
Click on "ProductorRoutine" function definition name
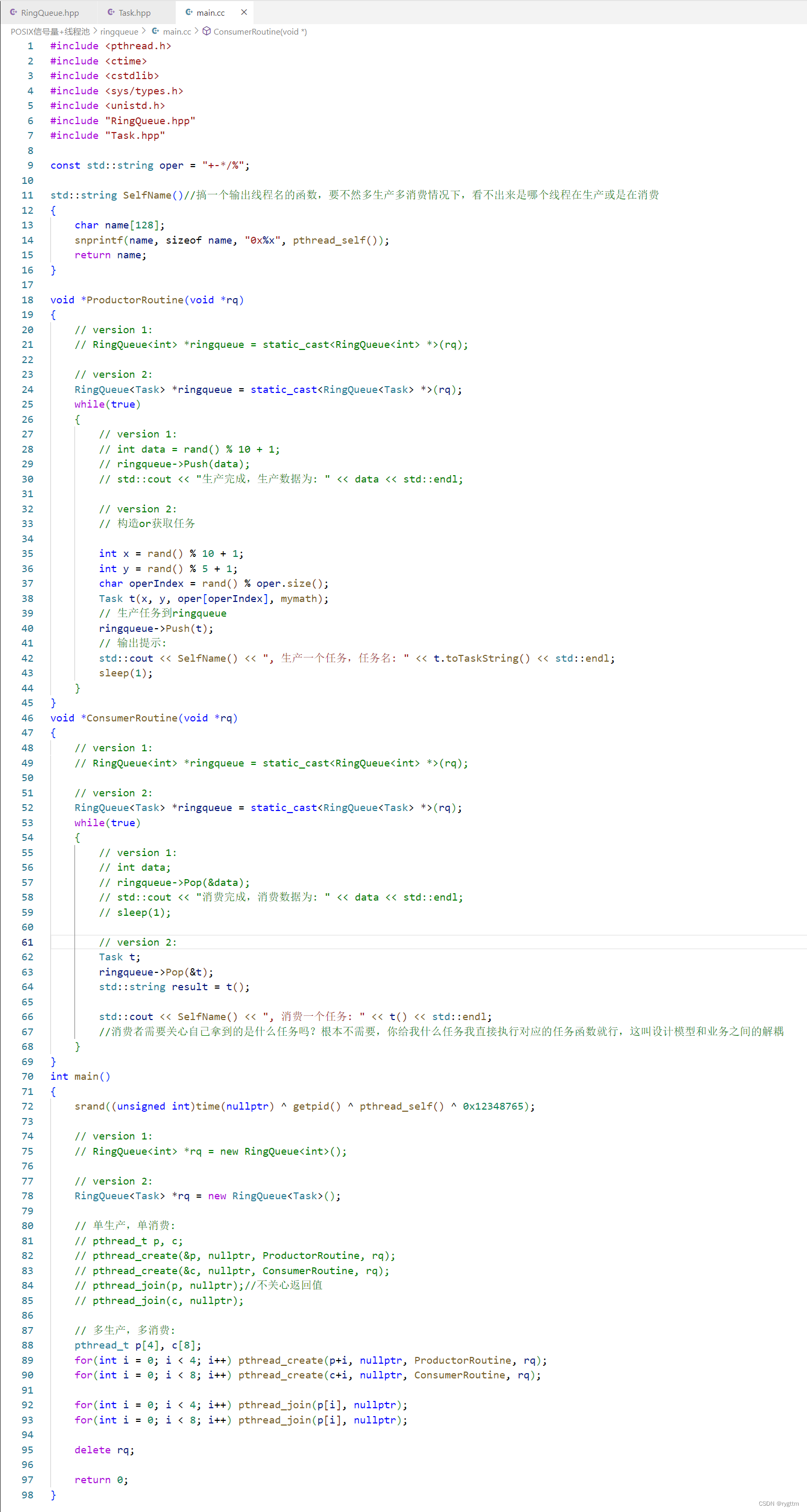click(x=135, y=300)
